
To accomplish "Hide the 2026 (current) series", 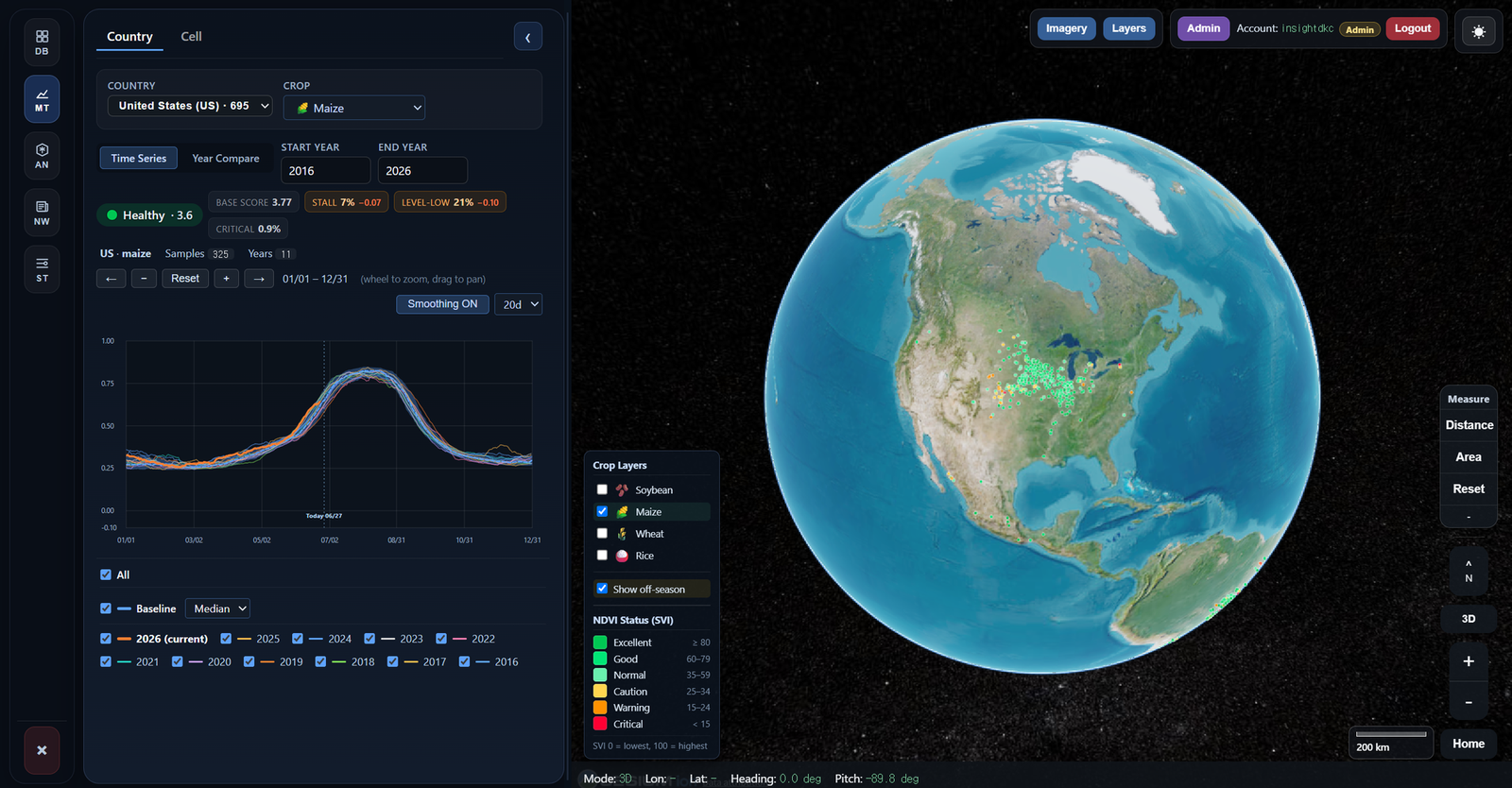I will pyautogui.click(x=106, y=639).
